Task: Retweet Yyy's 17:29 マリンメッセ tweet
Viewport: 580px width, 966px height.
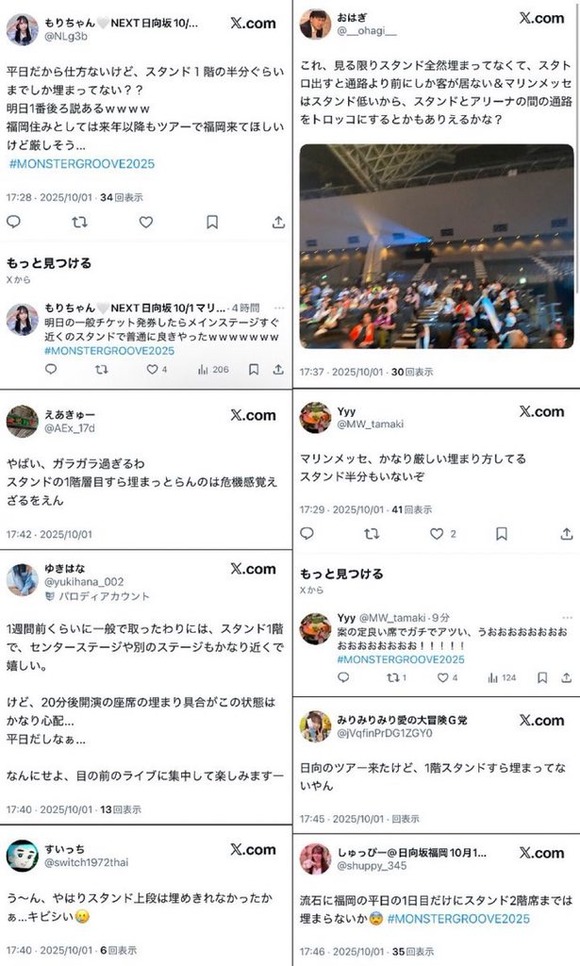Action: [372, 534]
